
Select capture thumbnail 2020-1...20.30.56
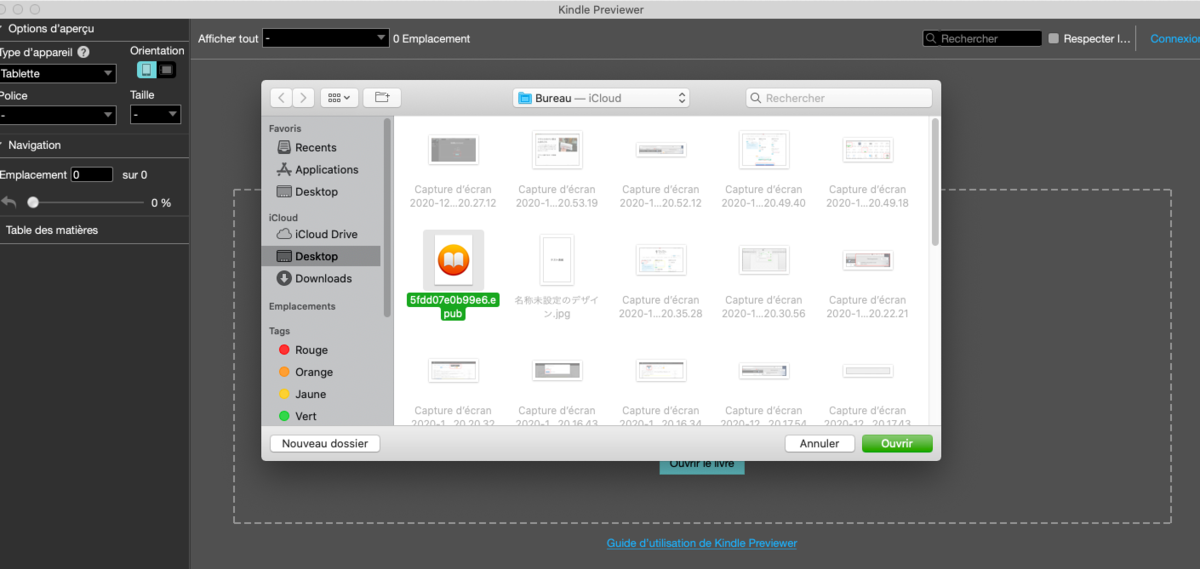[764, 260]
